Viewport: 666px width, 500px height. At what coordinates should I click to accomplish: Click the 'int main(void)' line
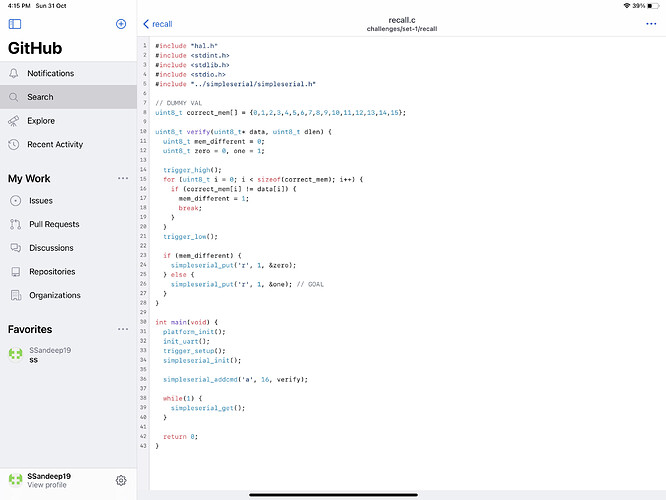pos(186,322)
